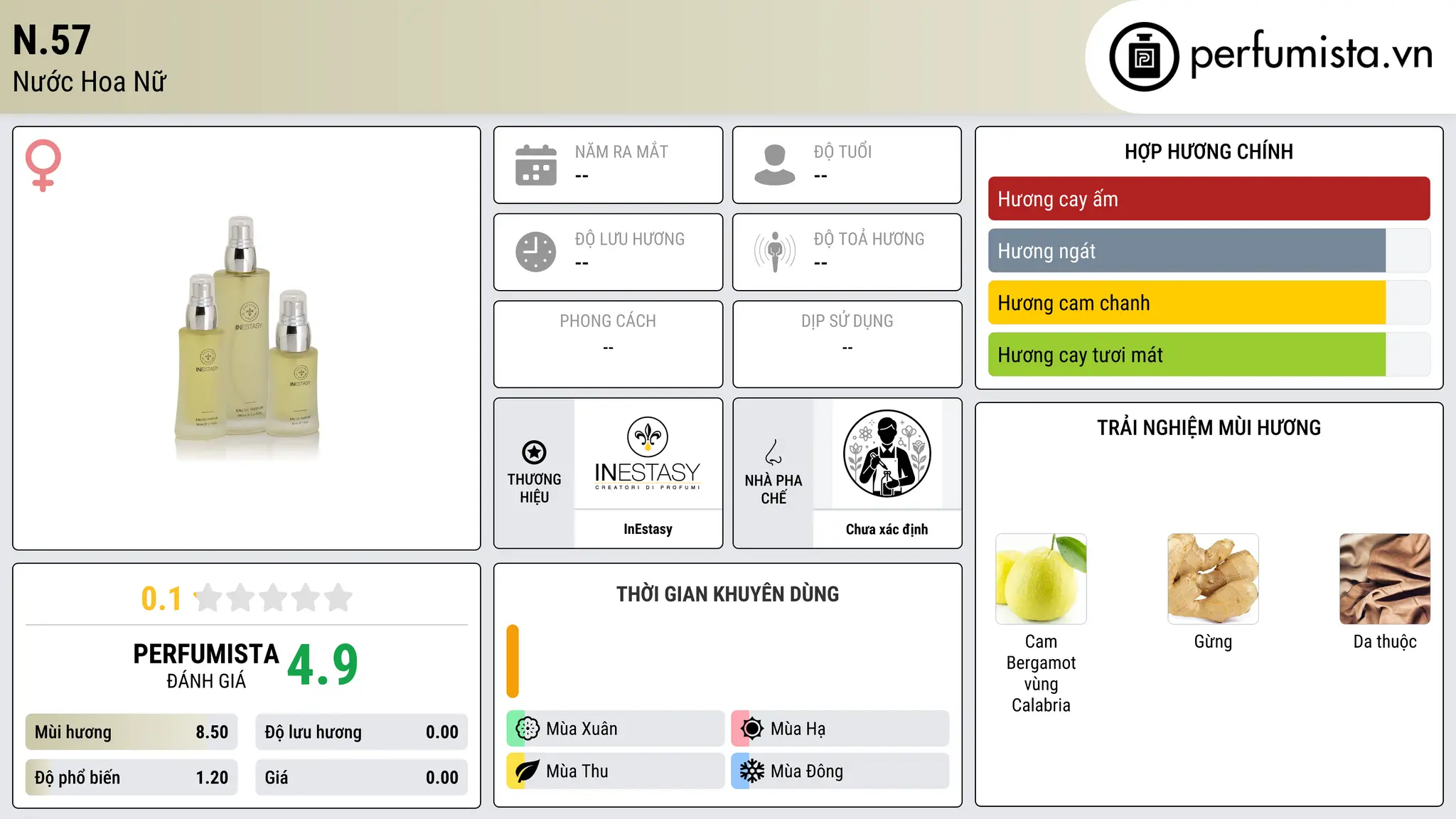This screenshot has width=1456, height=819.
Task: Click the calendar icon beside Năm ra mắt
Action: click(536, 165)
